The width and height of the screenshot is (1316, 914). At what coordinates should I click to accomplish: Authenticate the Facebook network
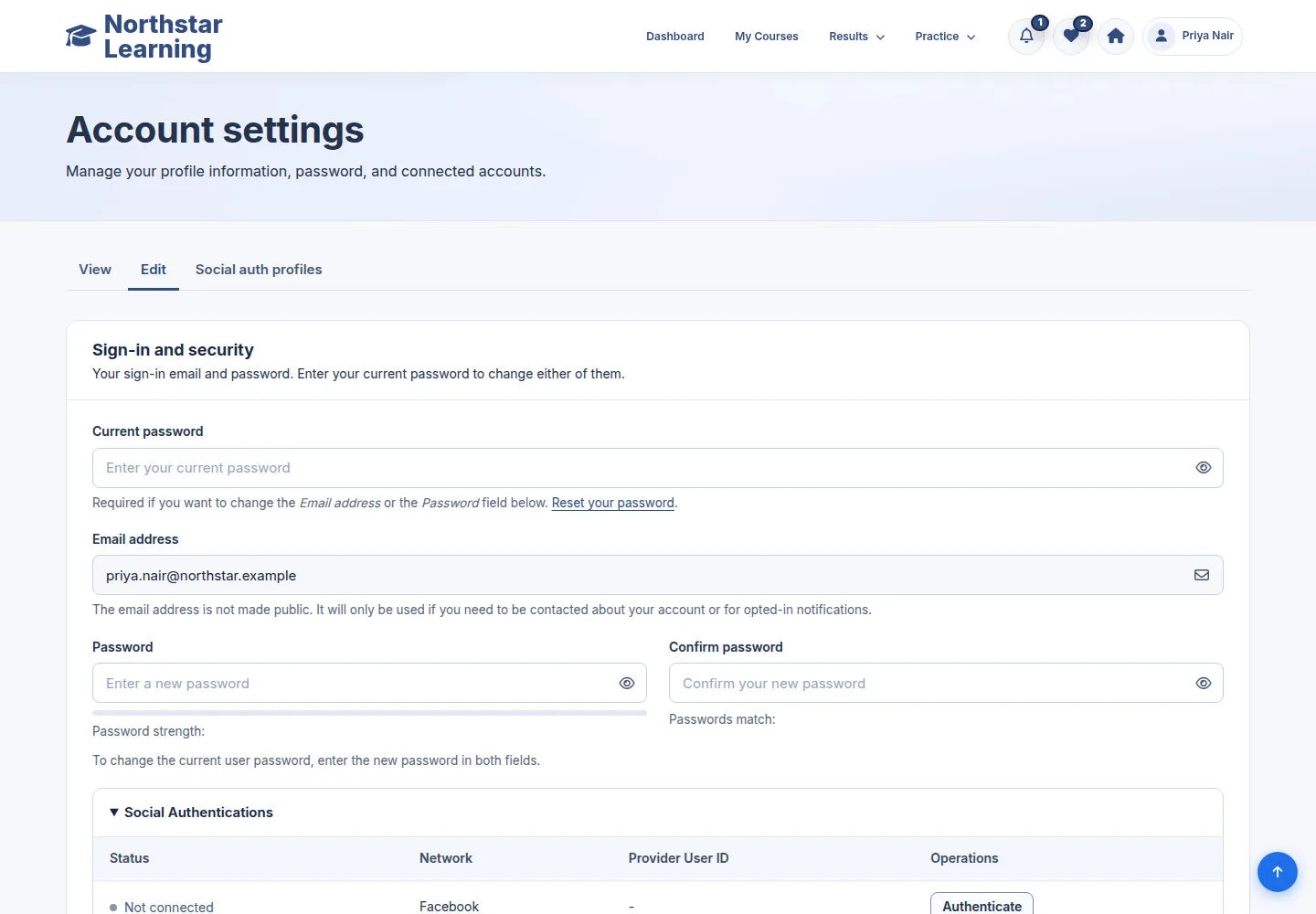(x=982, y=905)
